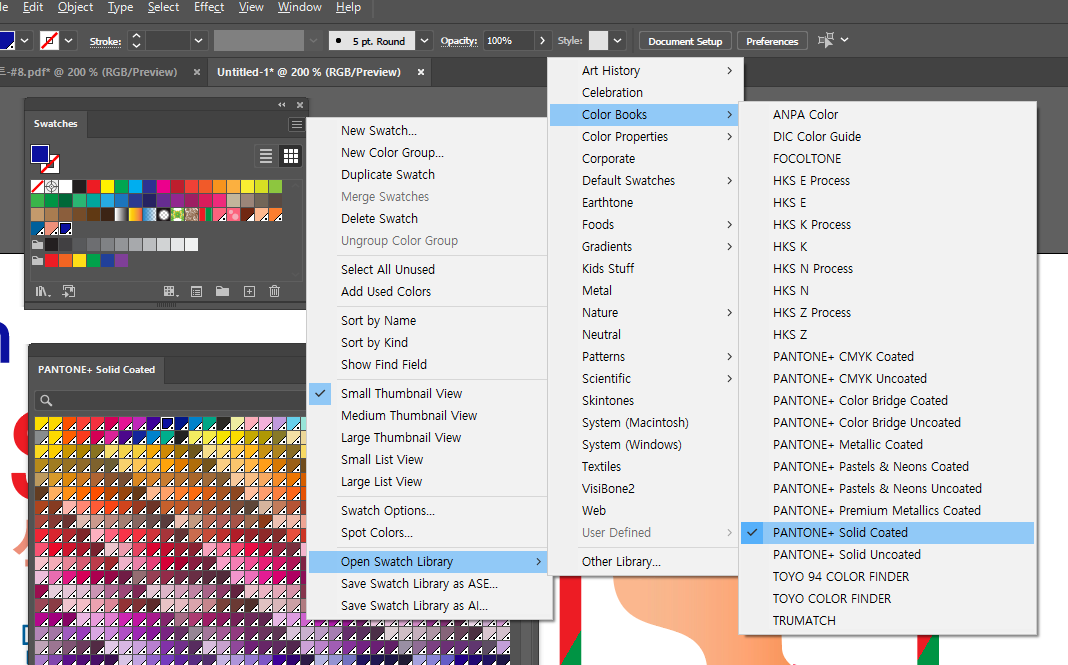Expand Default Swatches submenu
Image resolution: width=1068 pixels, height=665 pixels.
tap(645, 181)
